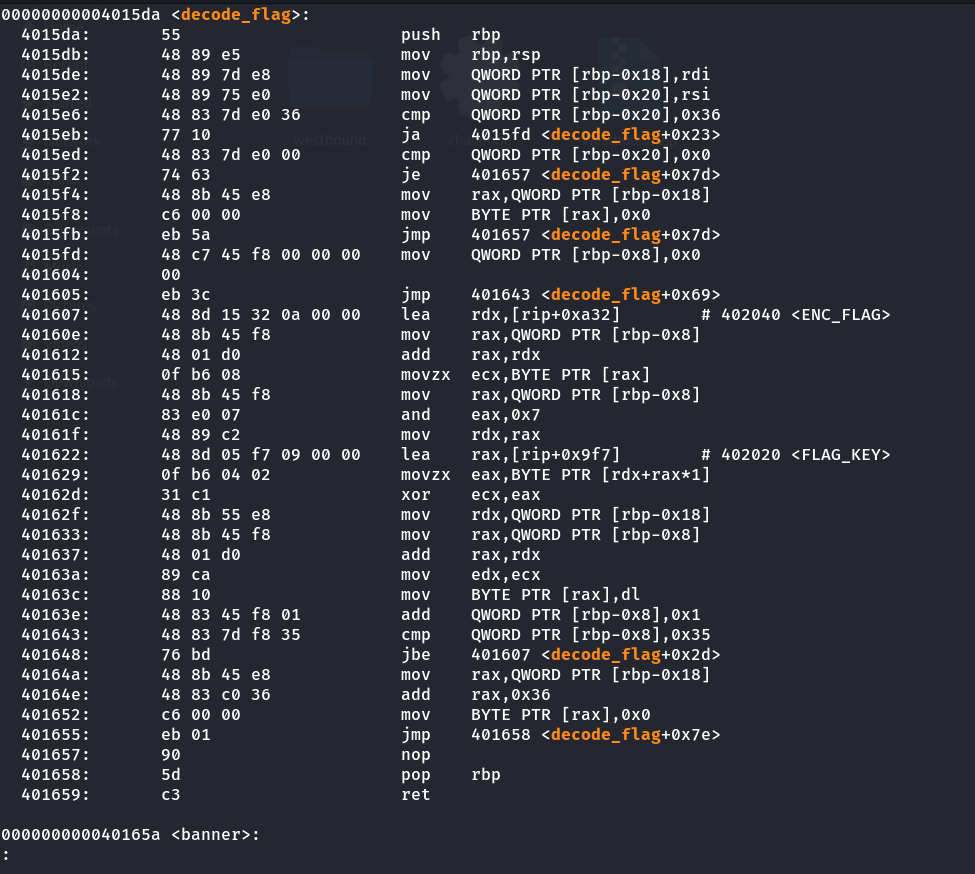Image resolution: width=975 pixels, height=874 pixels.
Task: Click lone 00 byte at address 401604
Action: 171,275
